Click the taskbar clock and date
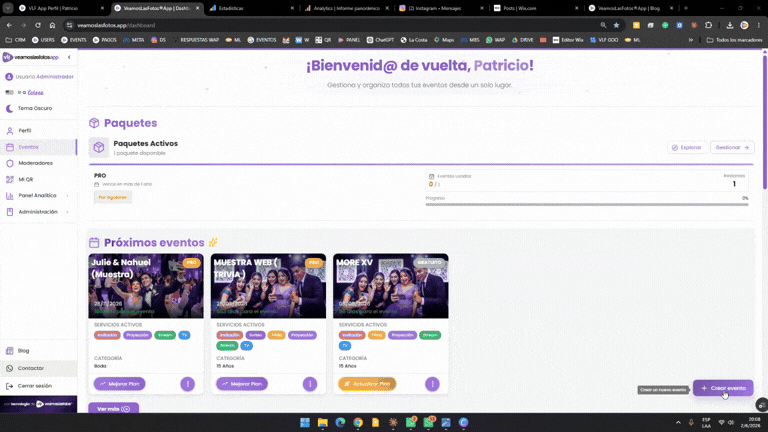 tap(754, 422)
